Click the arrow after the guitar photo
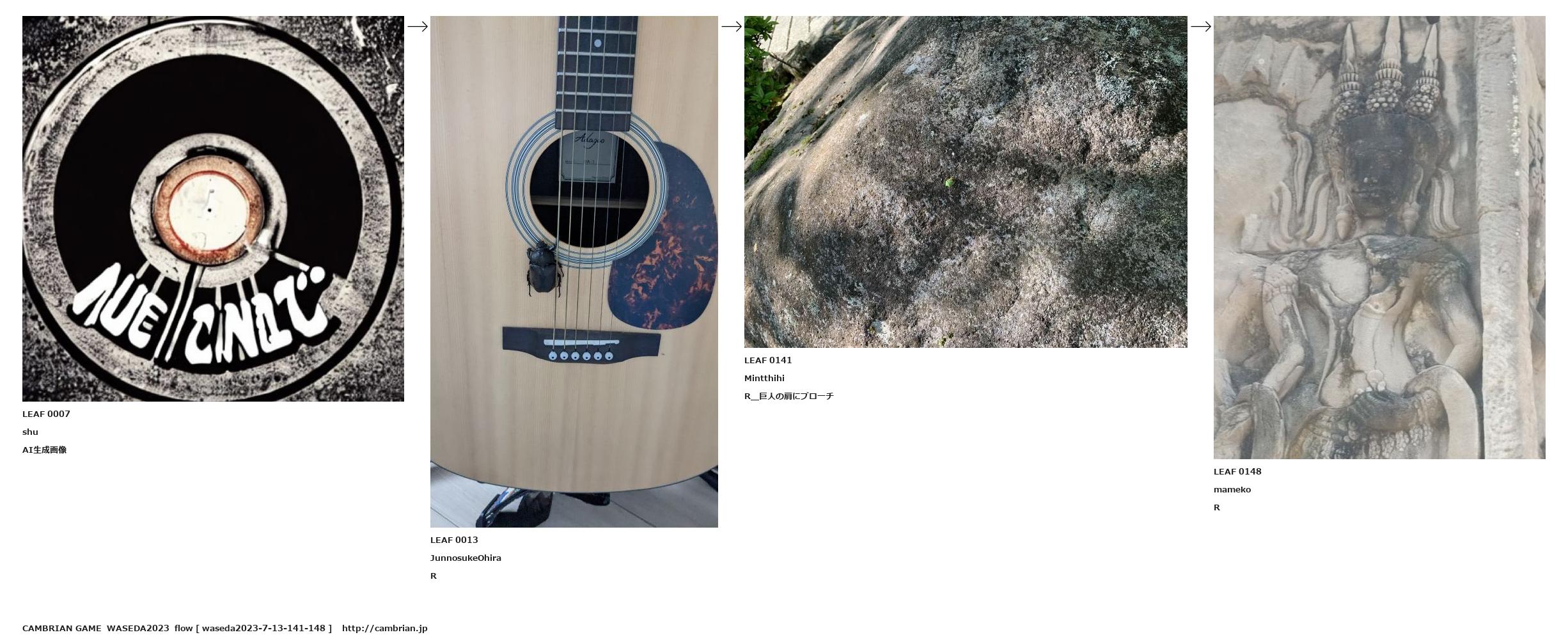The height and width of the screenshot is (644, 1568). 732,26
